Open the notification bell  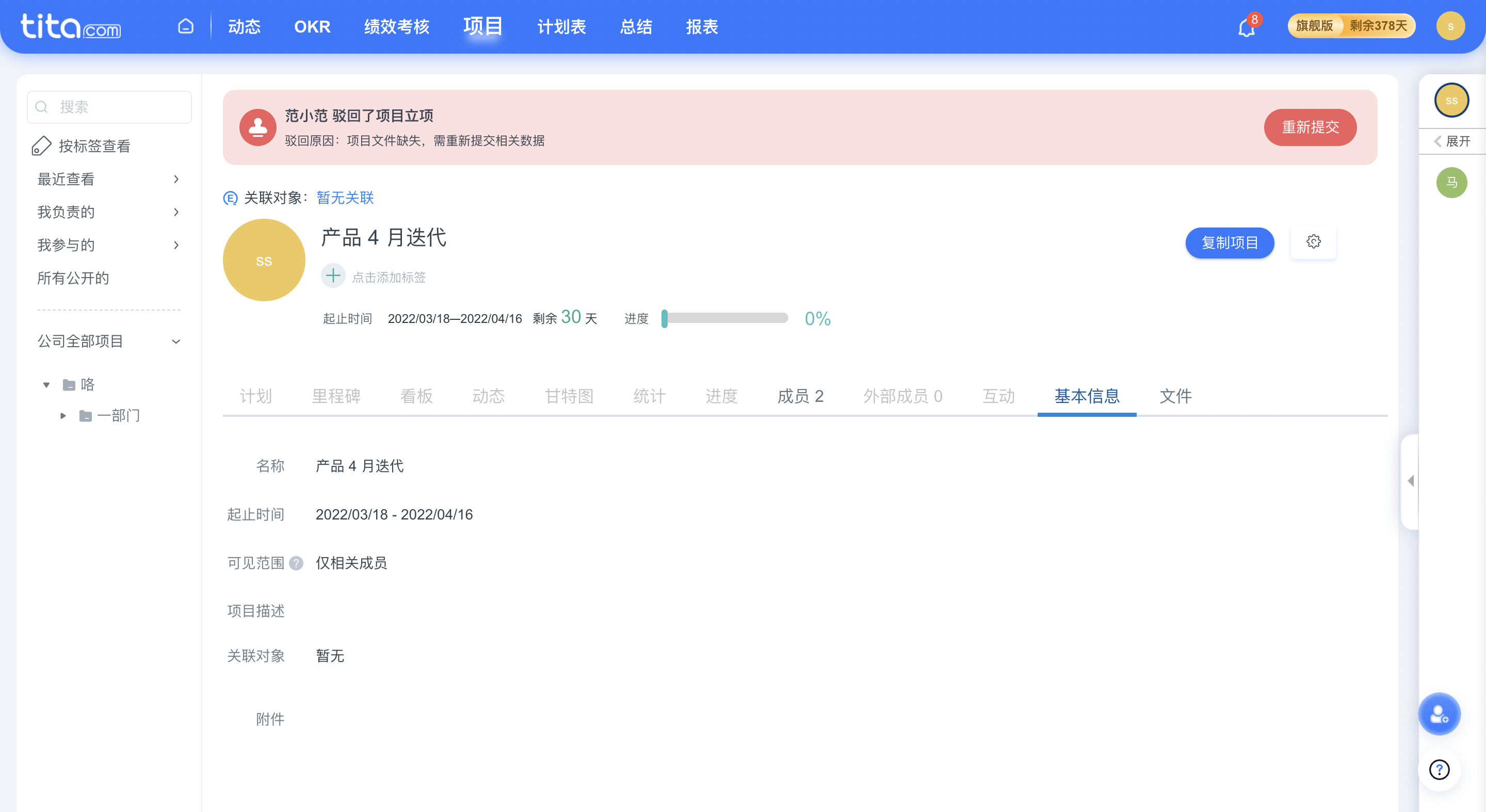click(x=1247, y=27)
